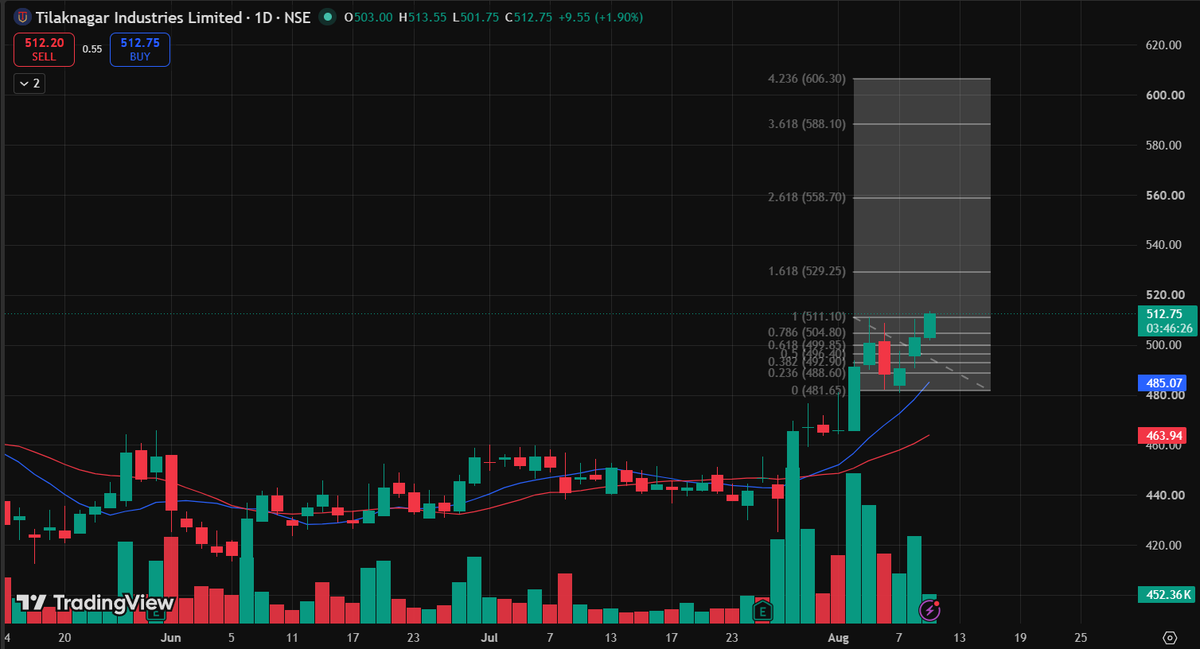Click the red SELL 512.20 button
The width and height of the screenshot is (1200, 649).
pyautogui.click(x=43, y=49)
